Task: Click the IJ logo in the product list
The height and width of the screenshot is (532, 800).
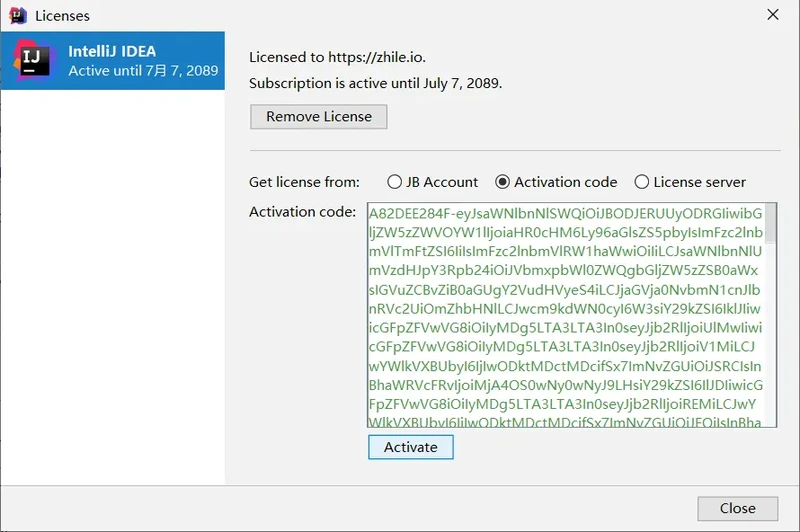Action: pos(32,60)
